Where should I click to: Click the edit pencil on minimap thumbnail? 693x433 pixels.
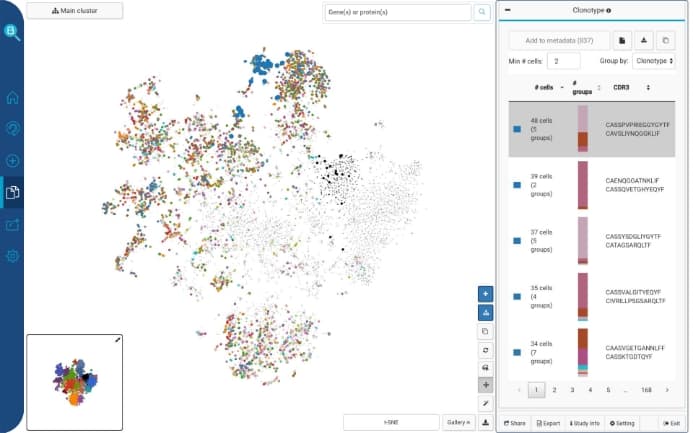[x=117, y=341]
